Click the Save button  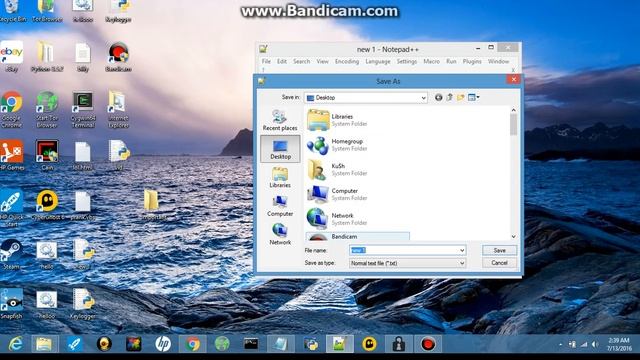(x=499, y=250)
